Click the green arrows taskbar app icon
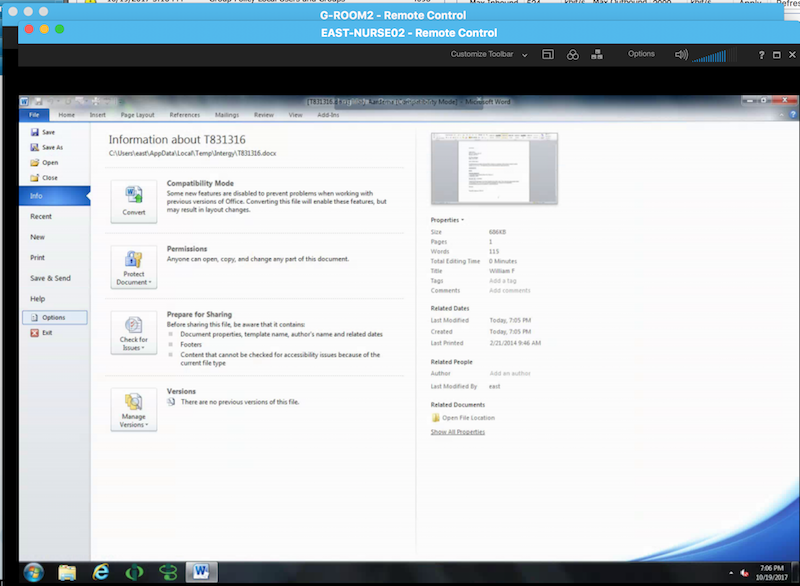 pyautogui.click(x=168, y=573)
